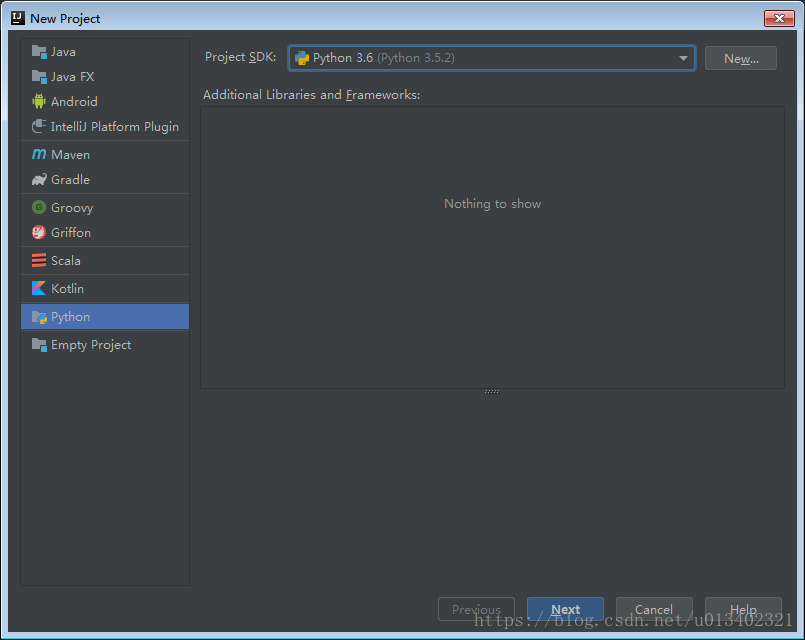
Task: Choose IntelliJ Platform Plugin entry
Action: click(114, 127)
